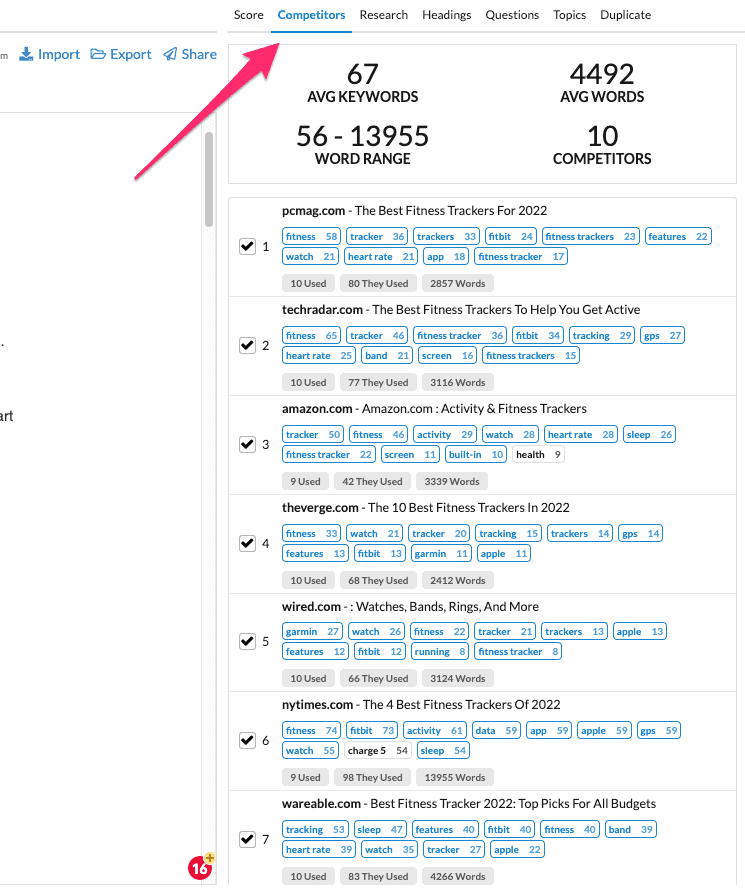This screenshot has width=745, height=889.
Task: Click the Import download icon
Action: click(24, 54)
